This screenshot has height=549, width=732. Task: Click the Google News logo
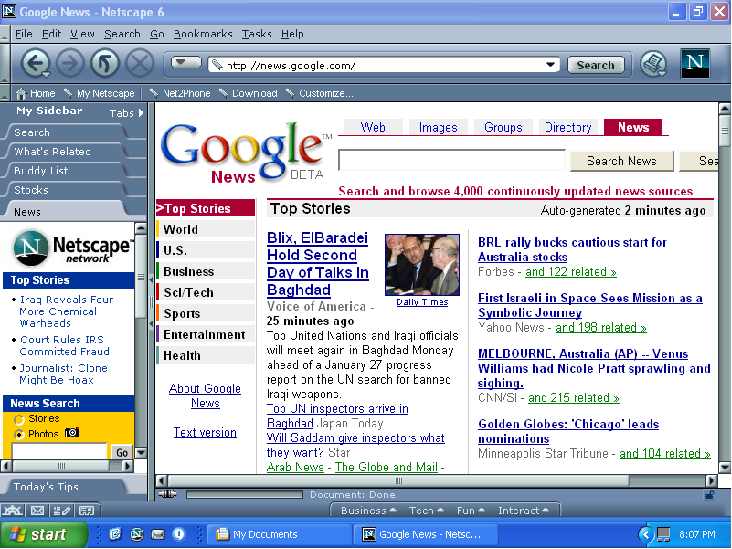[245, 153]
